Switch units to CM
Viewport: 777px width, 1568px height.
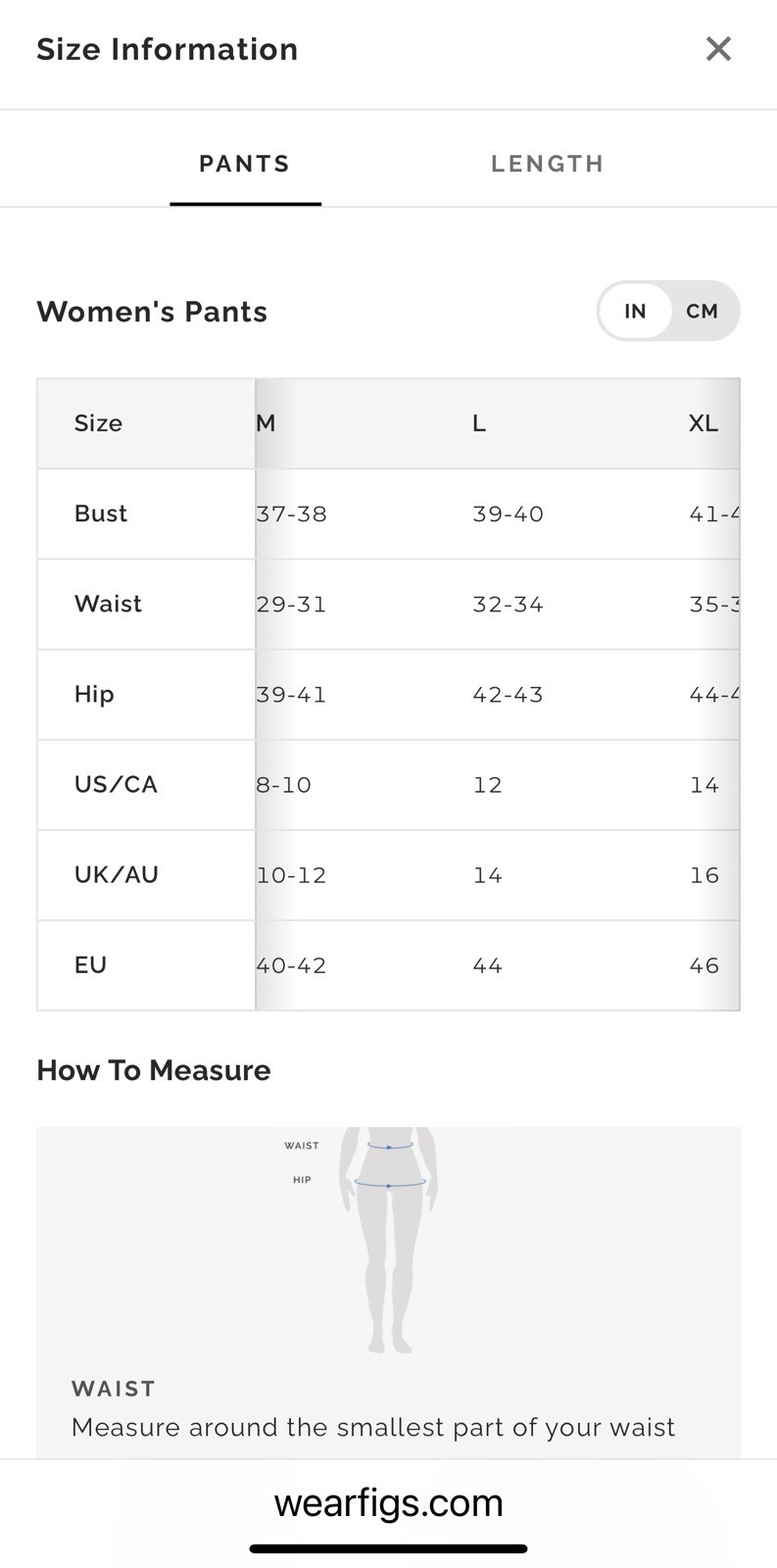click(x=703, y=312)
